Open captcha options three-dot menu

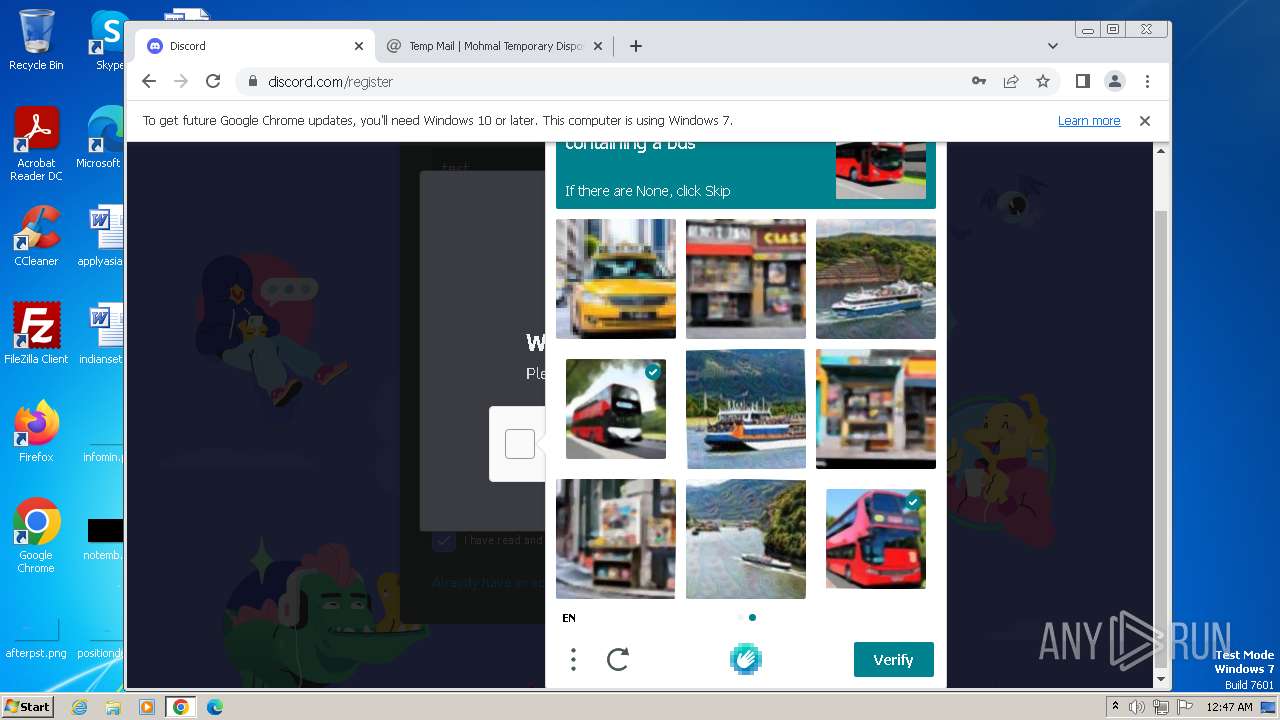(573, 659)
